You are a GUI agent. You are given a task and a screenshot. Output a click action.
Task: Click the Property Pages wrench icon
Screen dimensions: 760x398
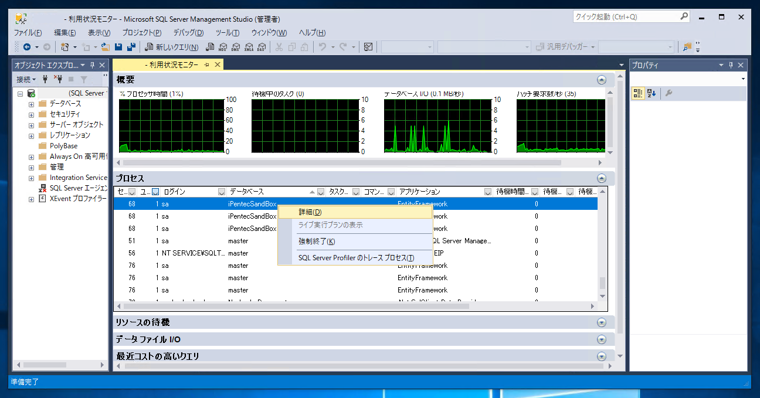tap(669, 93)
